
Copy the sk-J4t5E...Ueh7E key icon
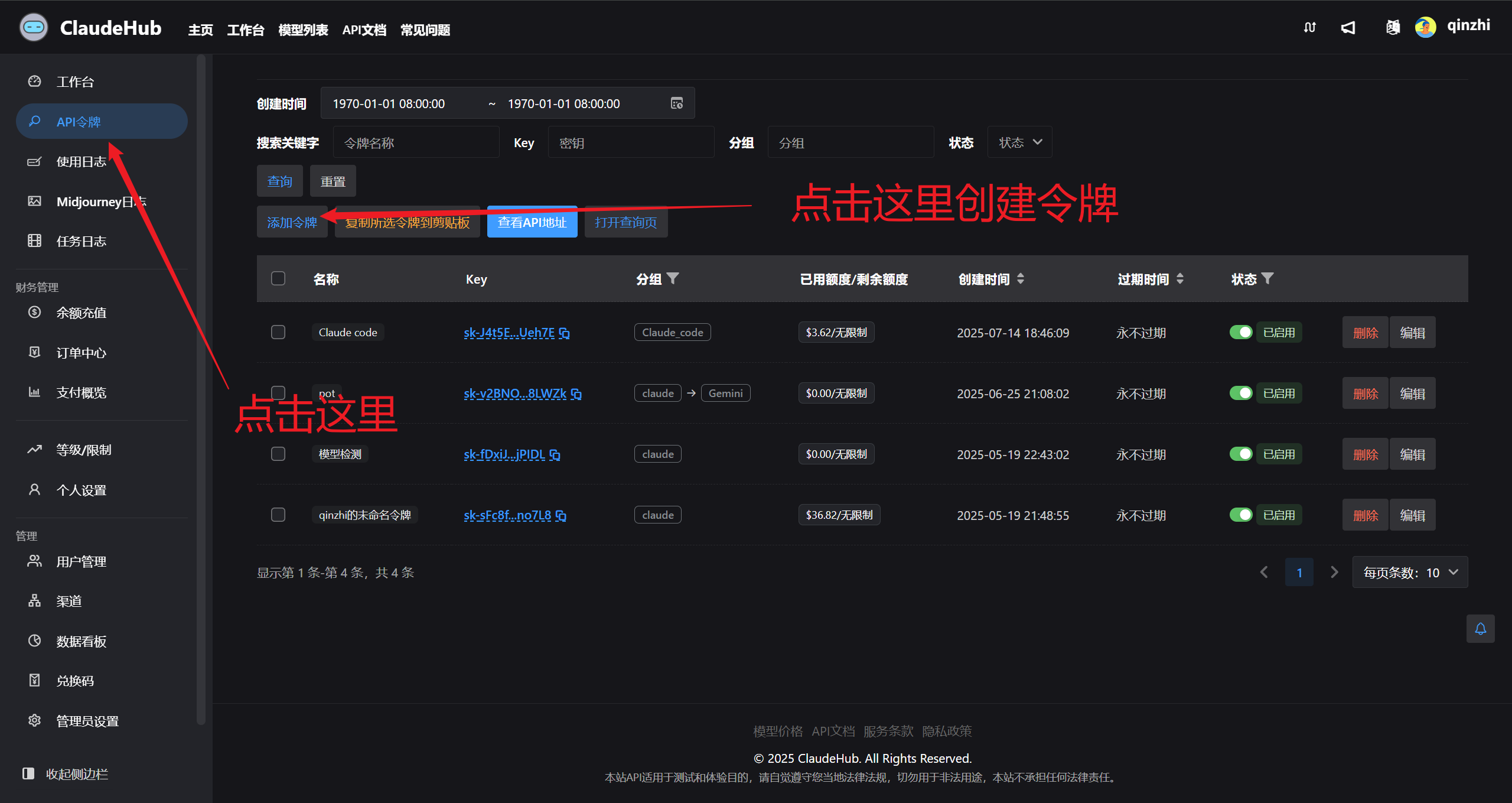click(565, 333)
